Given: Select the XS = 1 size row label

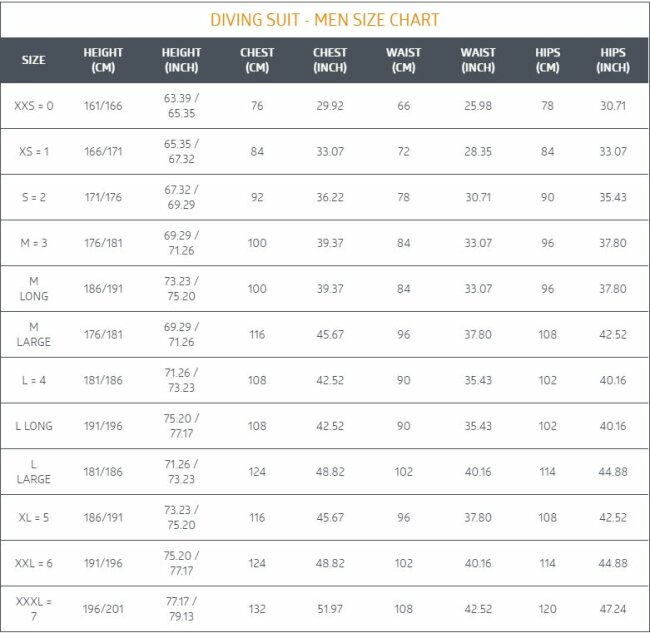Looking at the screenshot, I should [x=34, y=151].
